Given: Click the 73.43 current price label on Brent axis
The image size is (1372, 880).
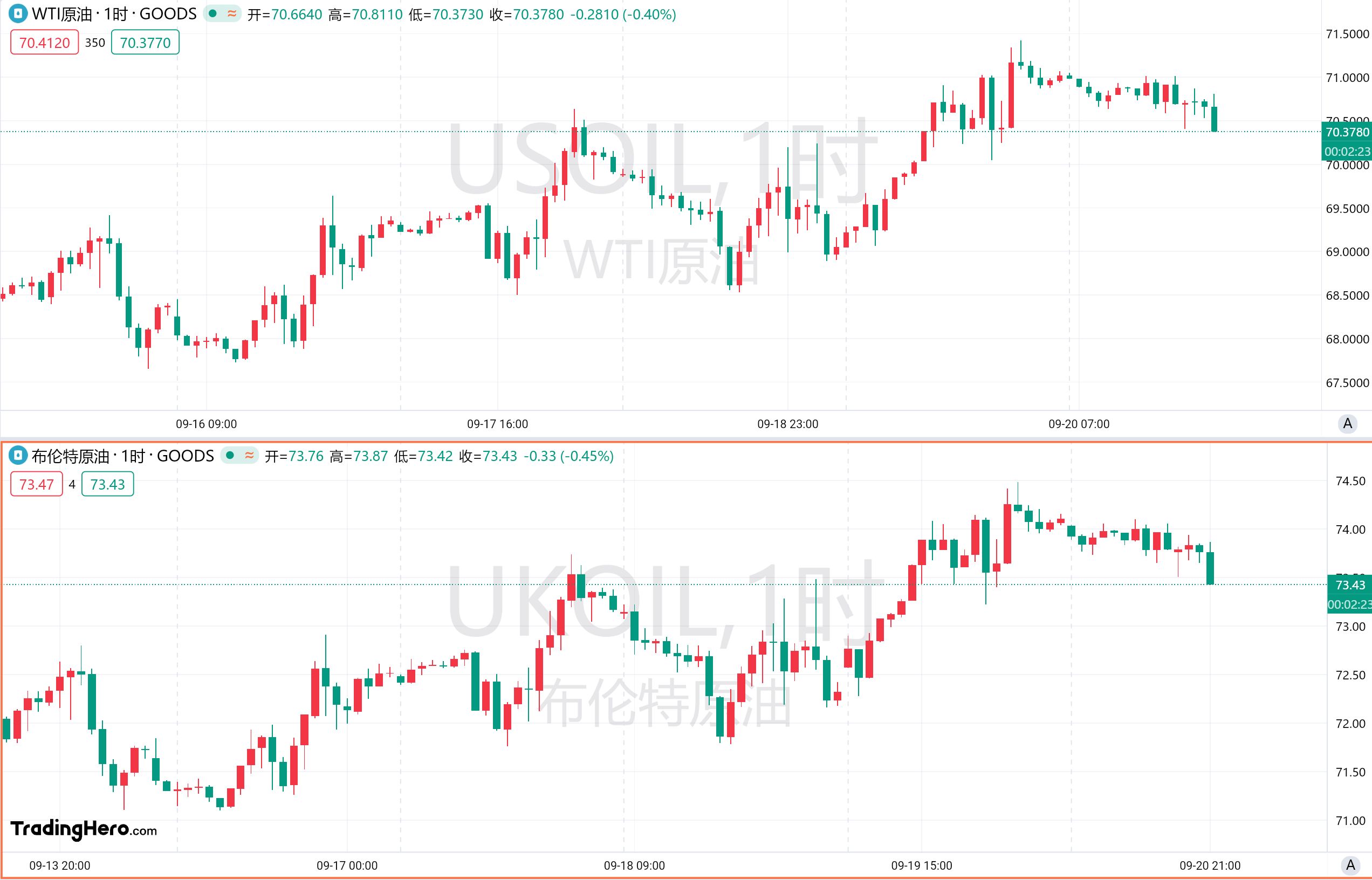Looking at the screenshot, I should tap(1349, 585).
